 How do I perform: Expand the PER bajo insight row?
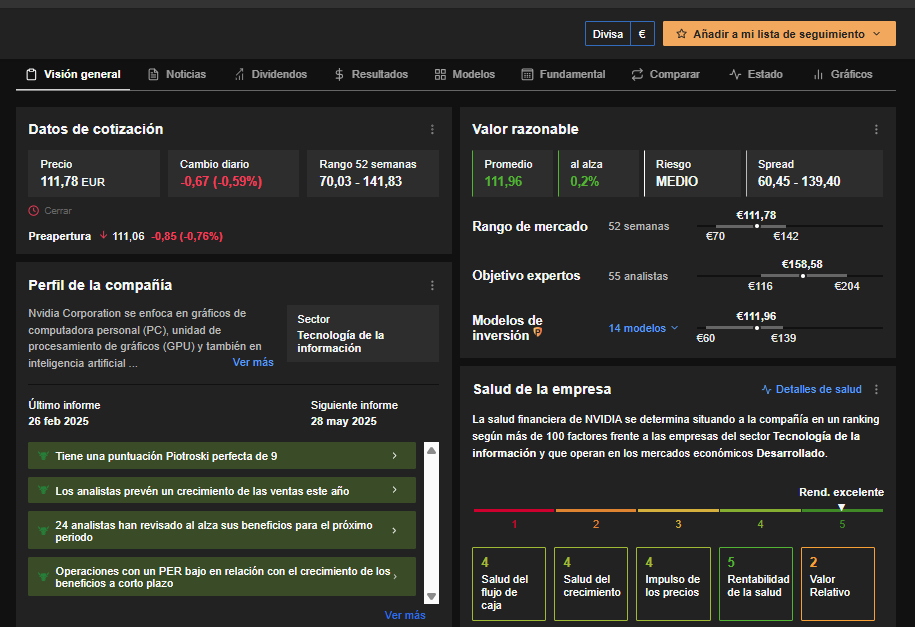222,576
